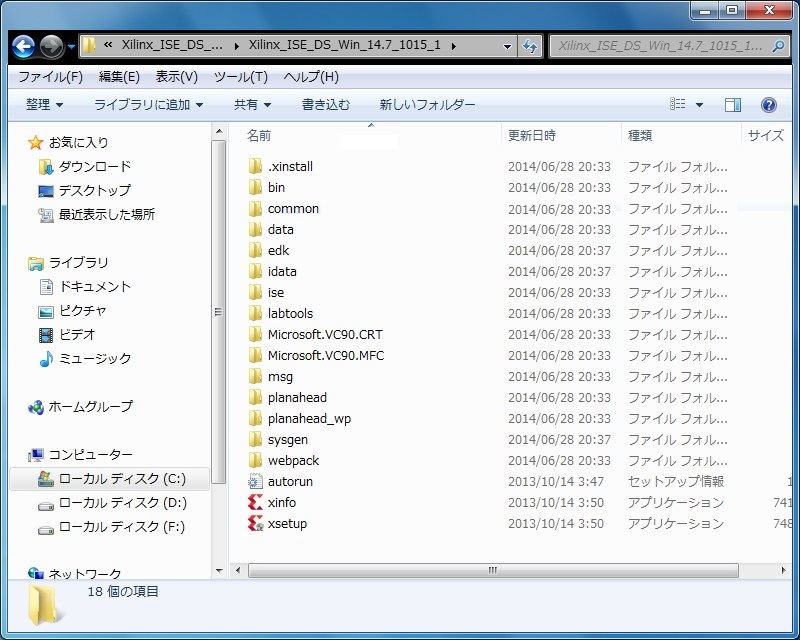The width and height of the screenshot is (800, 640).
Task: Select the xsetup installer application icon
Action: (255, 523)
